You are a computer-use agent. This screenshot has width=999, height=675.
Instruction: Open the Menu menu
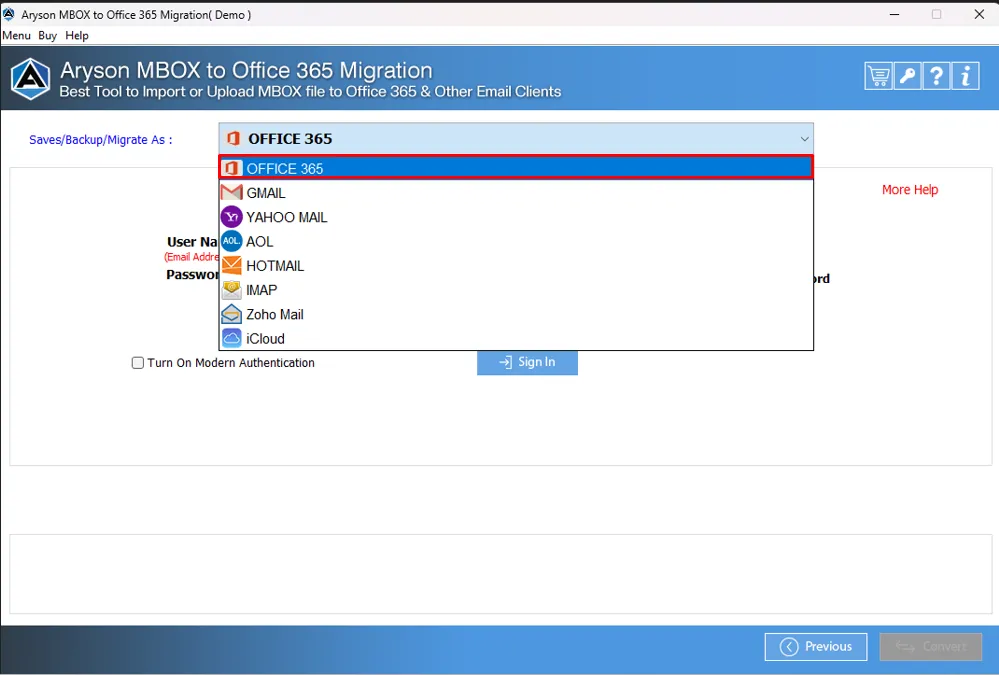17,36
